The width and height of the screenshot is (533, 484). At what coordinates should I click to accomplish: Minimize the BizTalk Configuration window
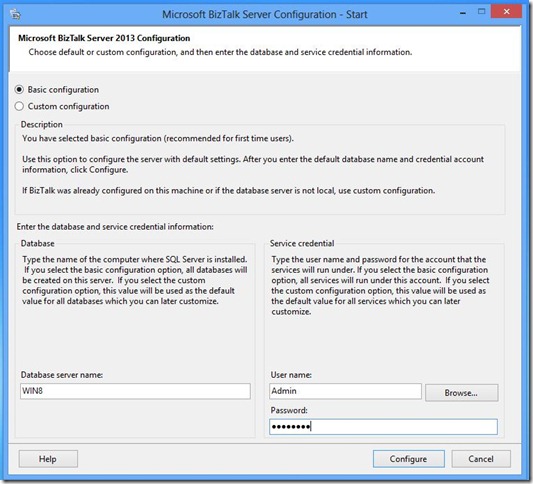(x=463, y=13)
